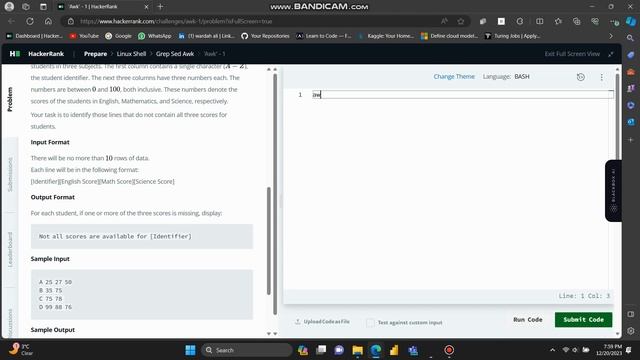640x360 pixels.
Task: Open the Turing Jobs bookmark
Action: pos(513,36)
